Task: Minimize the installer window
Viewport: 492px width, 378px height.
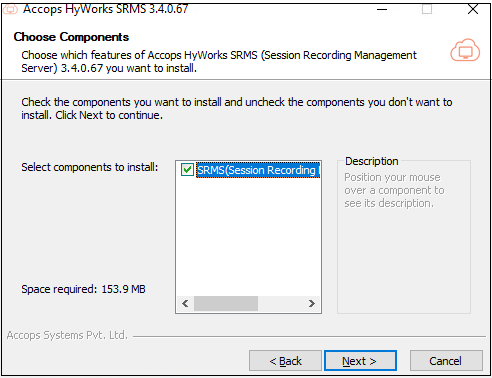Action: 382,9
